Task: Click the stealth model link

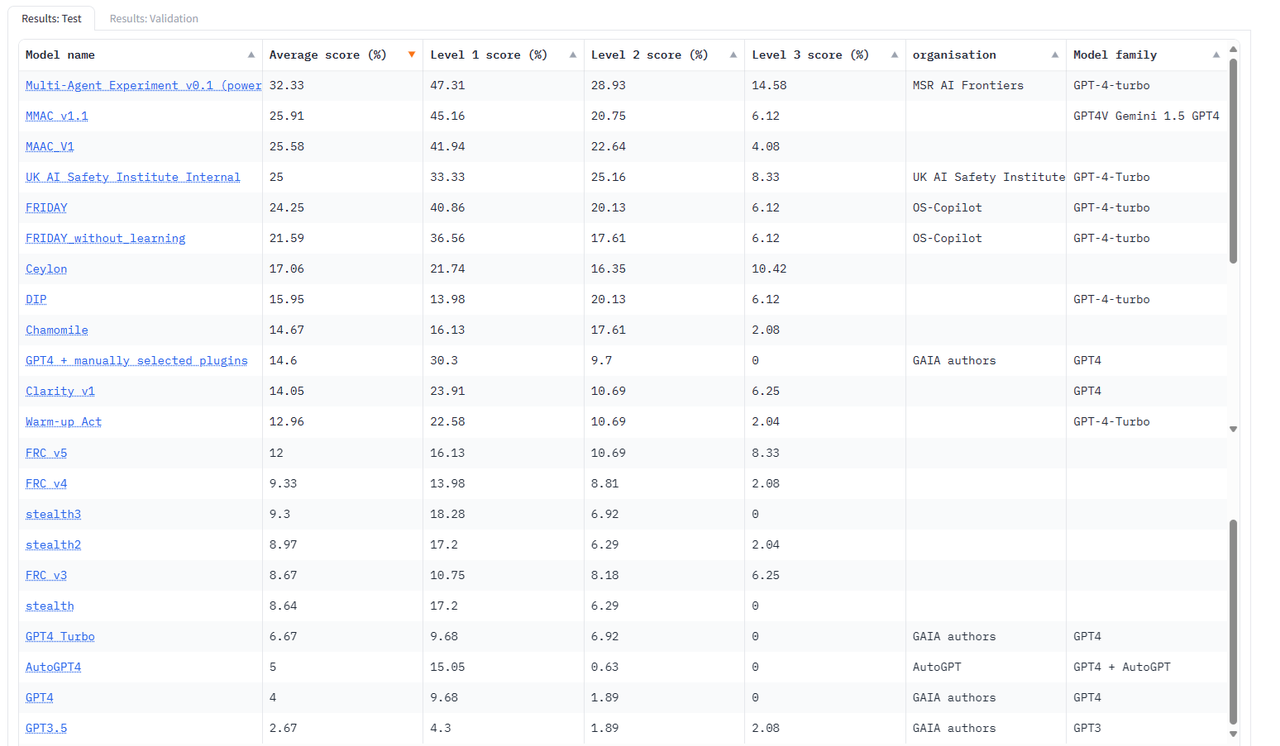Action: coord(50,606)
